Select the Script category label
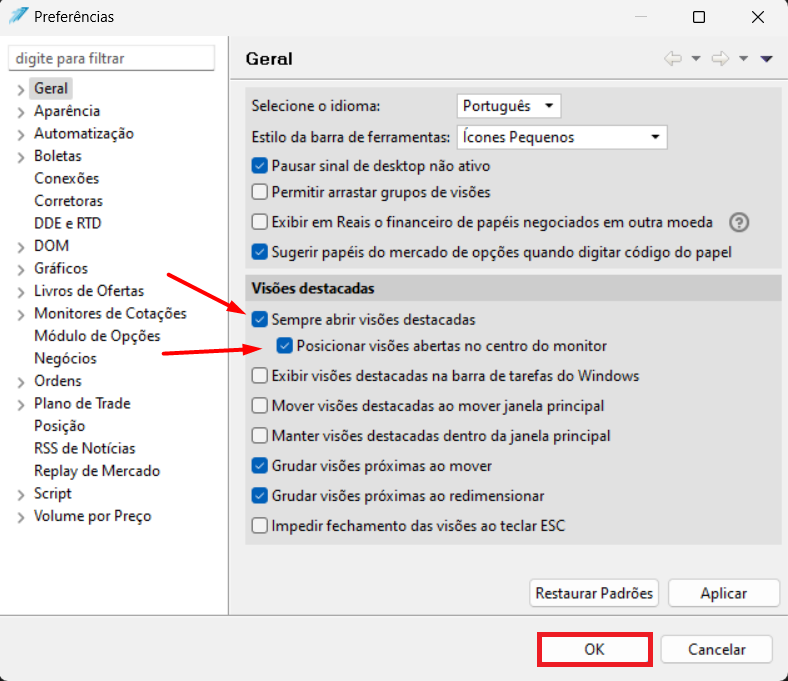The height and width of the screenshot is (681, 788). [x=53, y=494]
